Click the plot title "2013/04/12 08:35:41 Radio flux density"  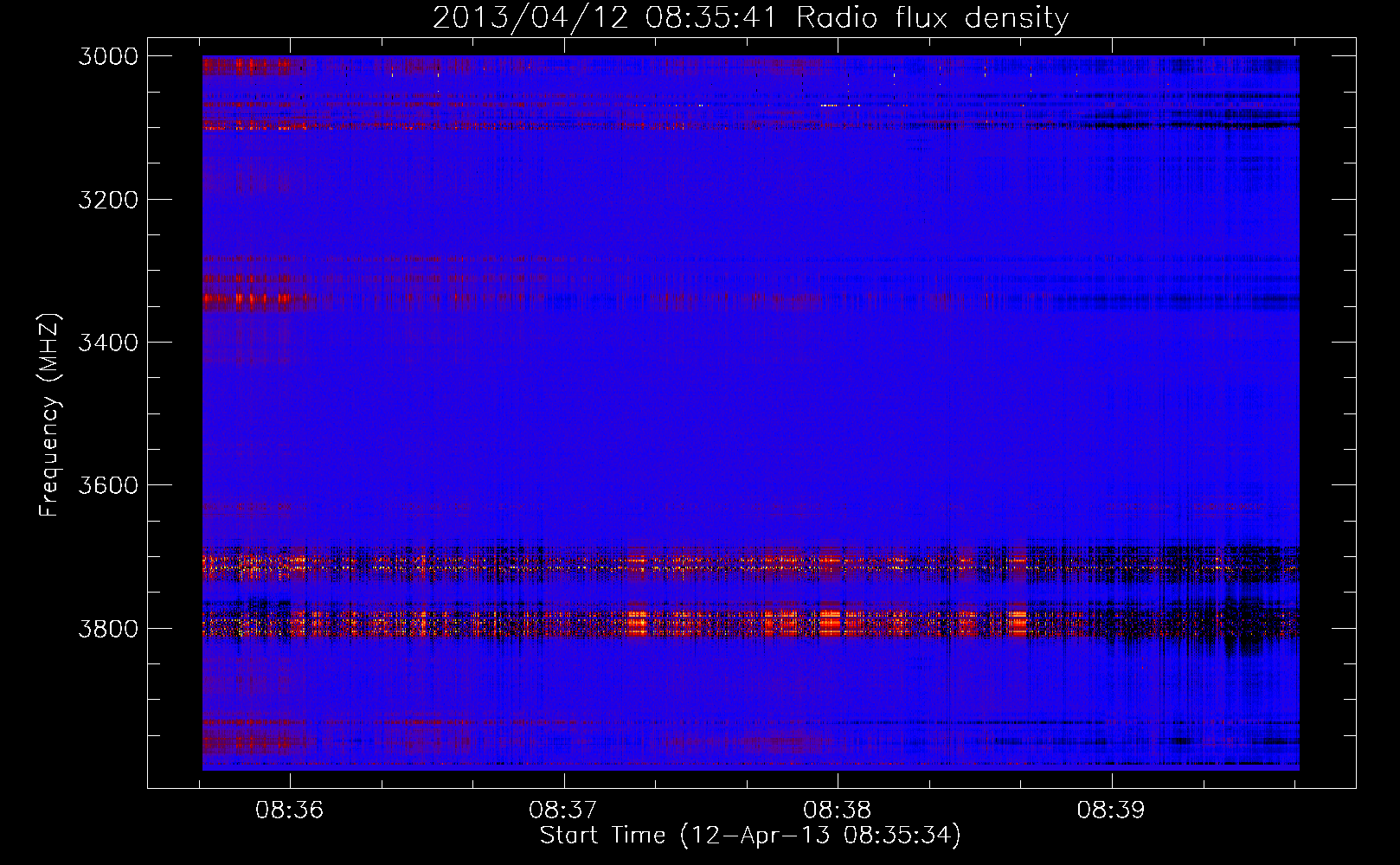point(750,18)
